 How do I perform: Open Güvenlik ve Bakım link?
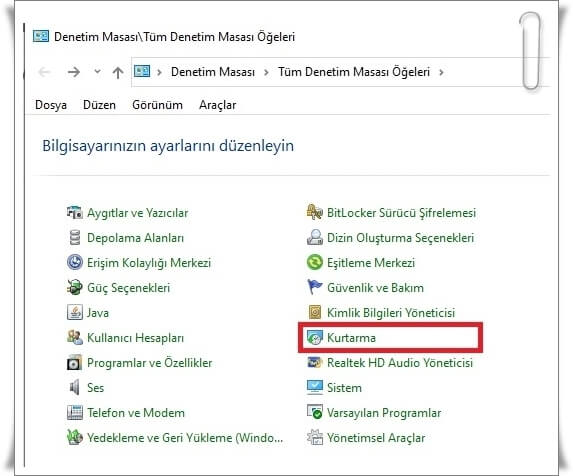coord(375,288)
